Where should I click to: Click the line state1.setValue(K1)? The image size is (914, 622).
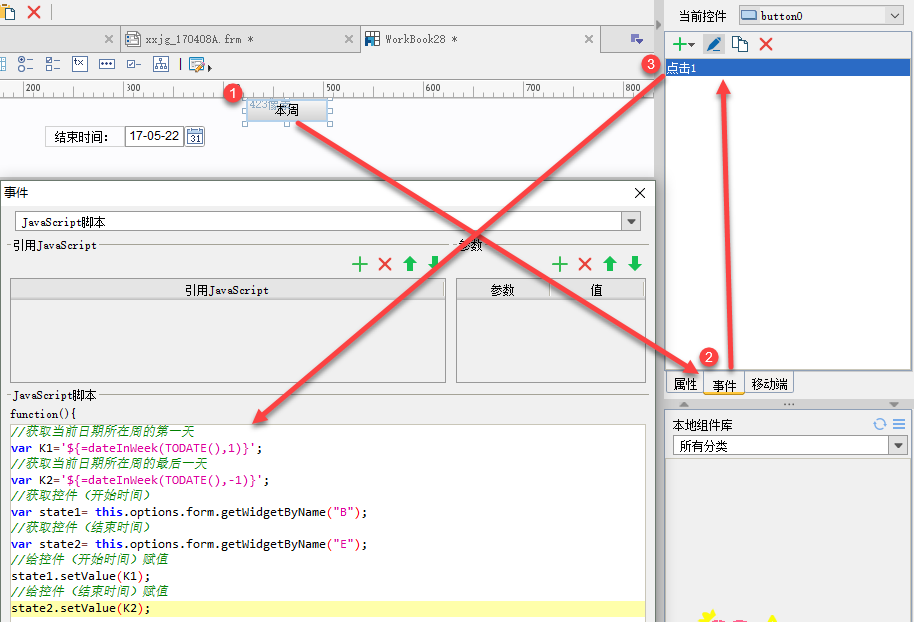click(80, 576)
